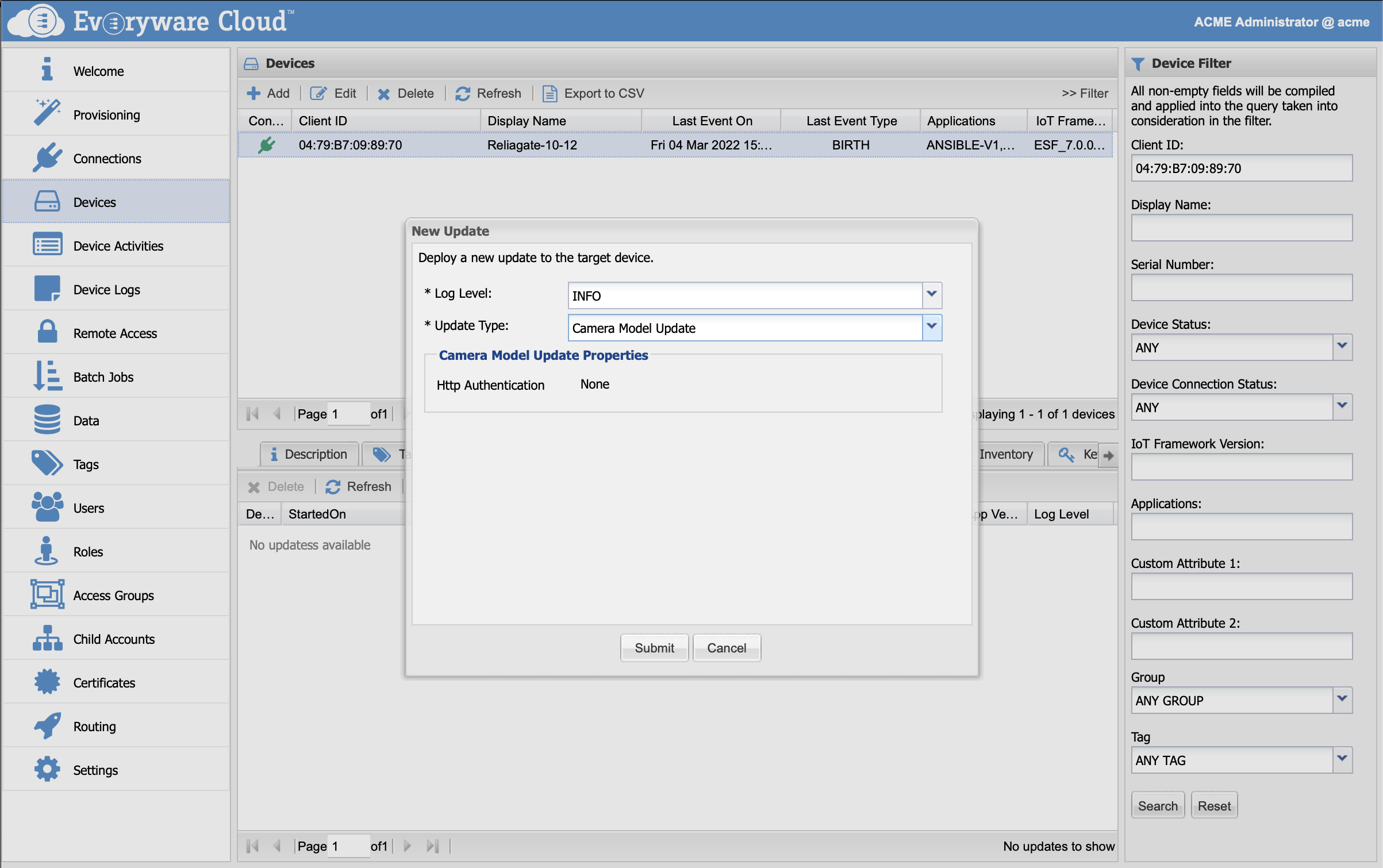This screenshot has width=1383, height=868.
Task: Click the Connections plug icon
Action: (47, 157)
